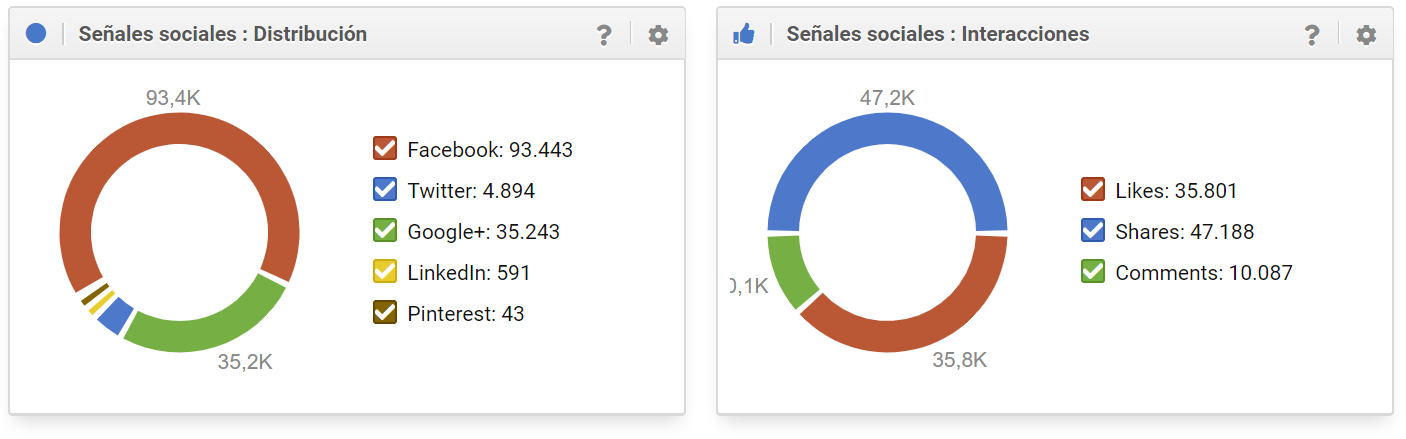Toggle the LinkedIn checkbox
This screenshot has height=439, width=1406.
coord(385,272)
